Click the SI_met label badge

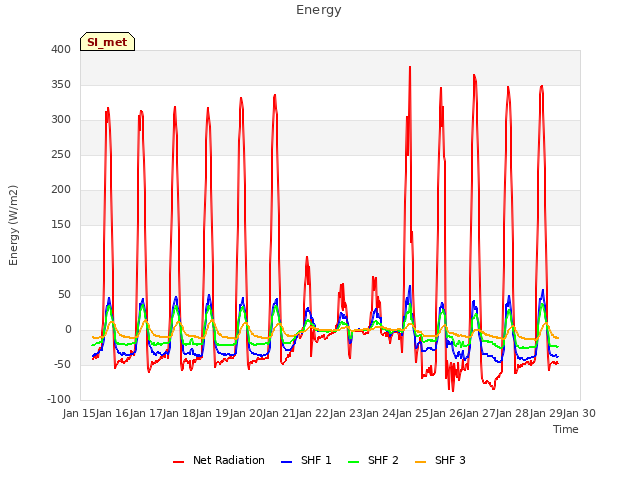coord(107,42)
